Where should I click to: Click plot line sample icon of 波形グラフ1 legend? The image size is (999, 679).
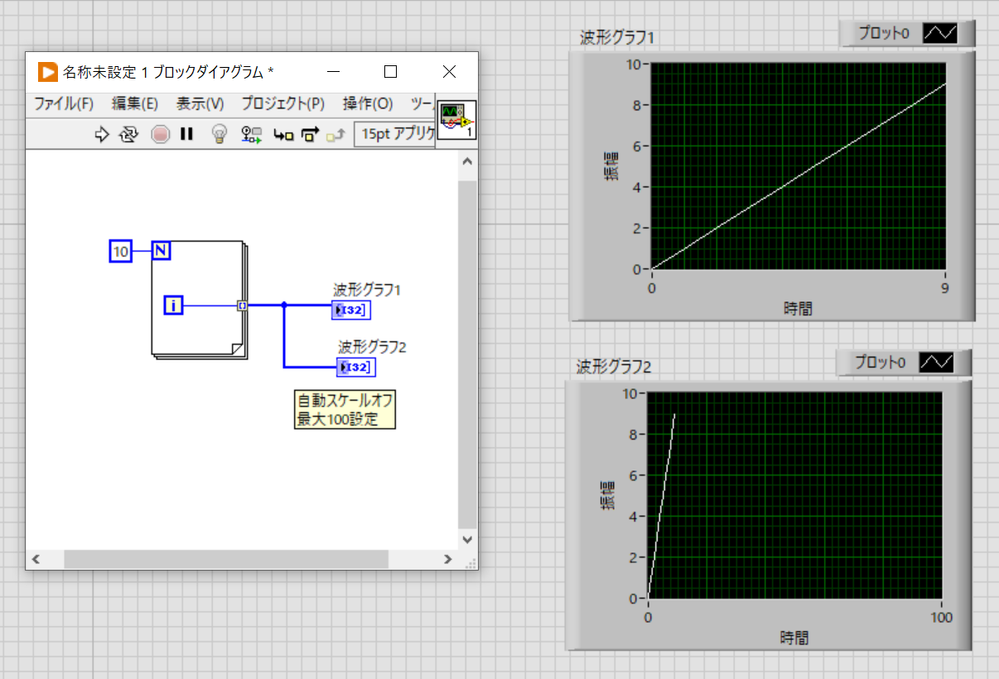coord(940,33)
